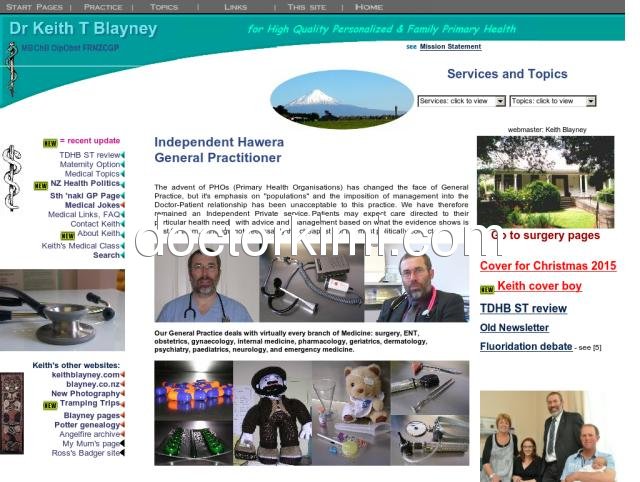Visit blayney.co.nz link
The height and width of the screenshot is (482, 640).
click(x=93, y=384)
